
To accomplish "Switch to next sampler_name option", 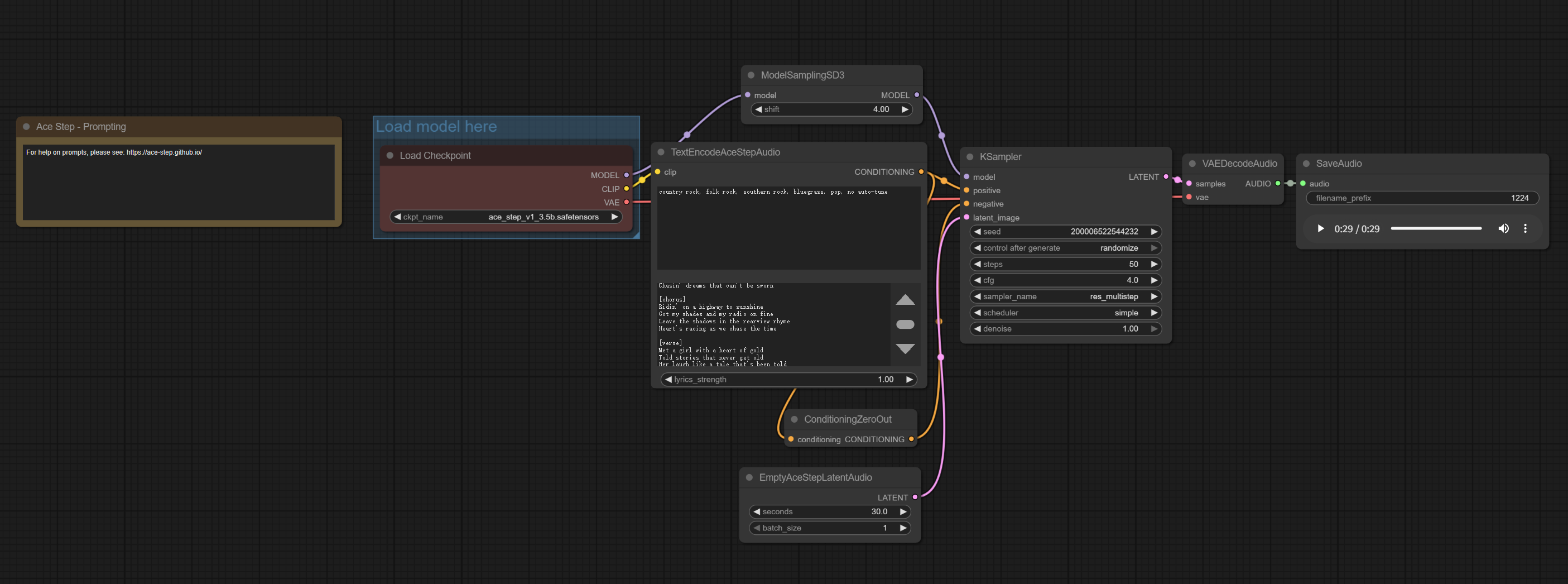I will [1154, 296].
